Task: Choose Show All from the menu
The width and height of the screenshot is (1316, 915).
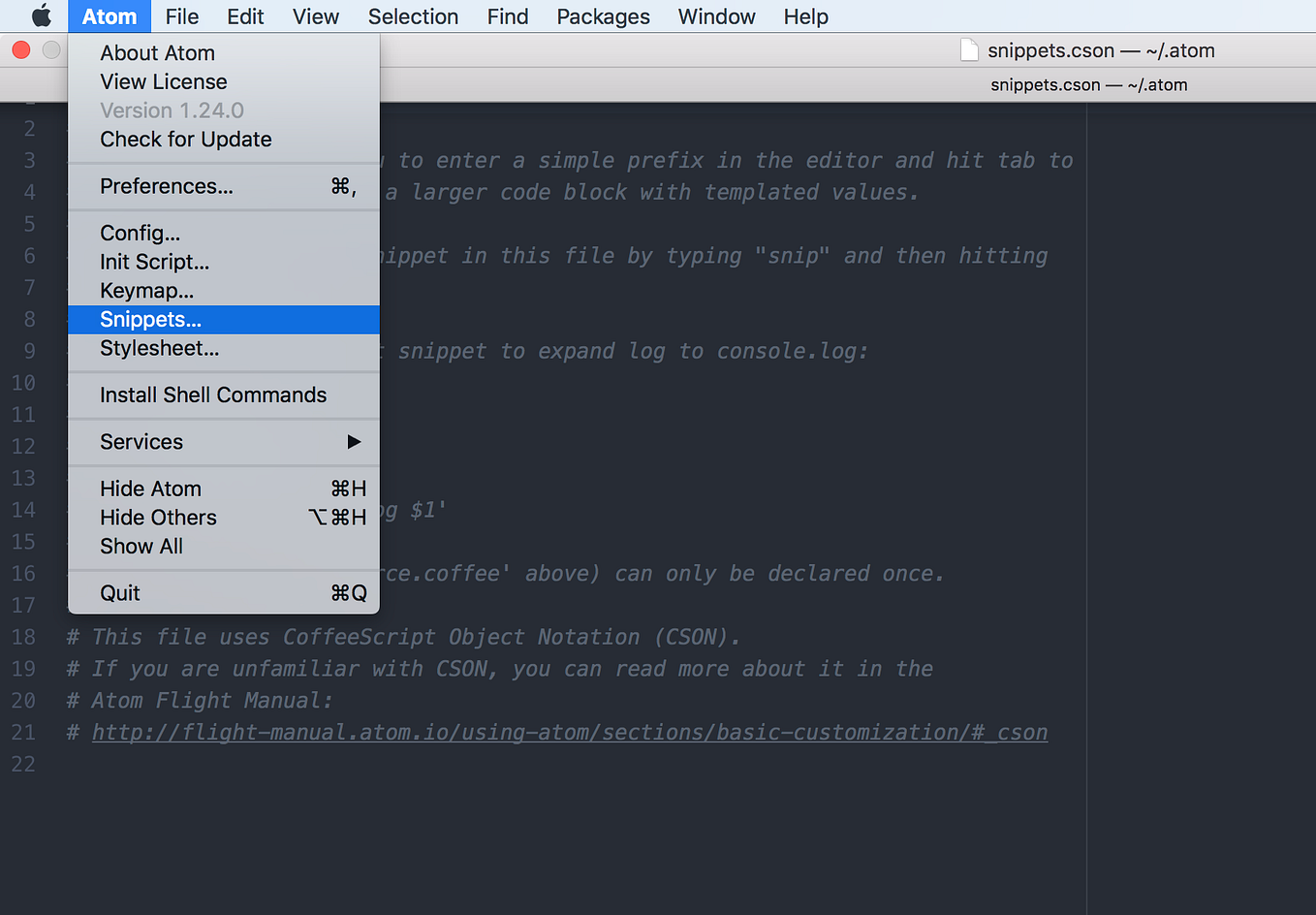Action: pos(141,546)
